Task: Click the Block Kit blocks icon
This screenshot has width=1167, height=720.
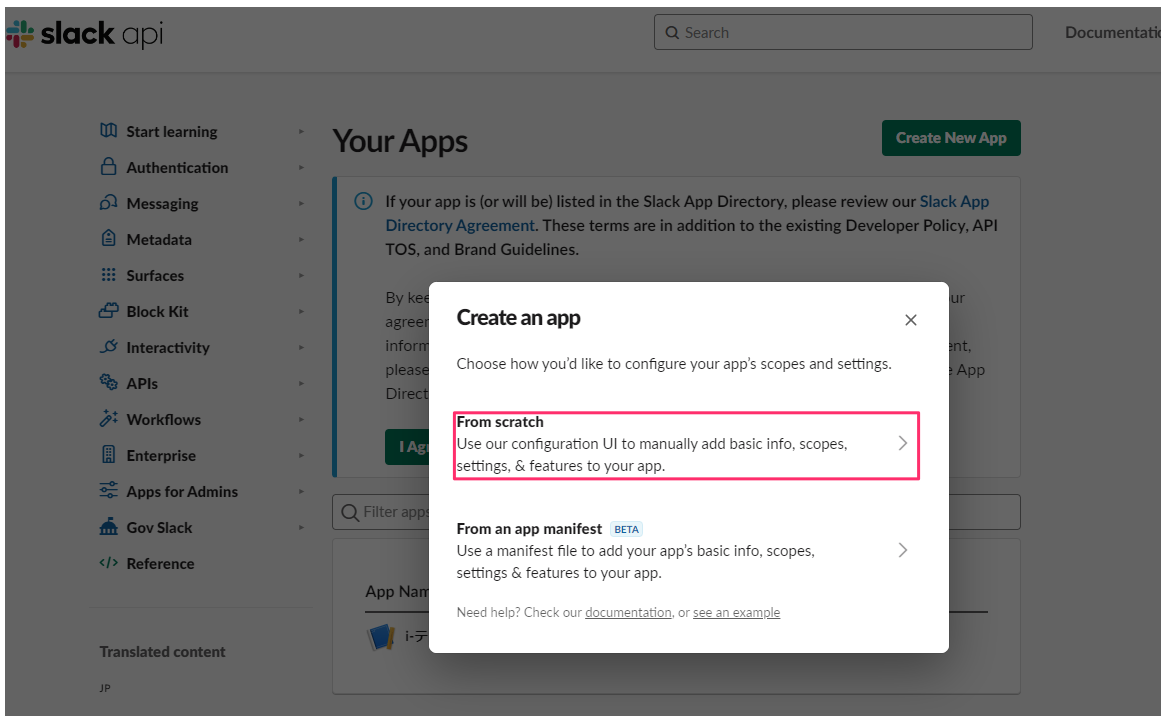Action: coord(109,310)
